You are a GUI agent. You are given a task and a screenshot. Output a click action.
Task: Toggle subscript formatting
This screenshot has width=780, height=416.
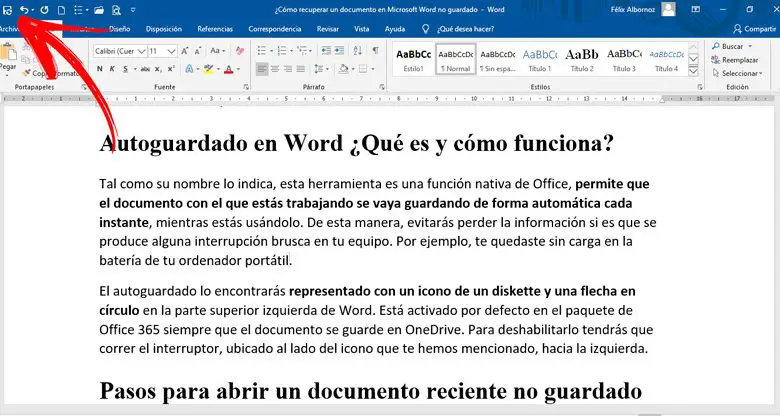tap(158, 69)
